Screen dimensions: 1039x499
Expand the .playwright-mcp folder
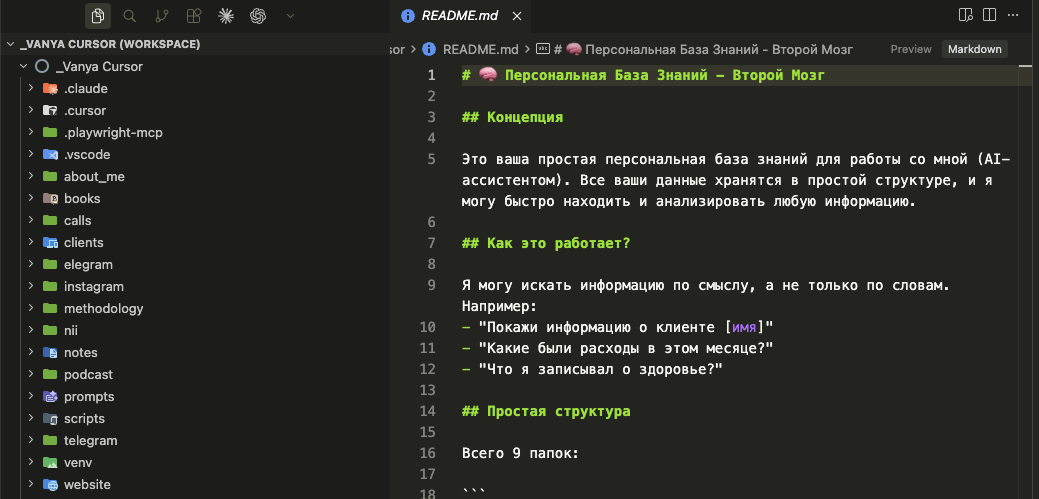tap(31, 133)
